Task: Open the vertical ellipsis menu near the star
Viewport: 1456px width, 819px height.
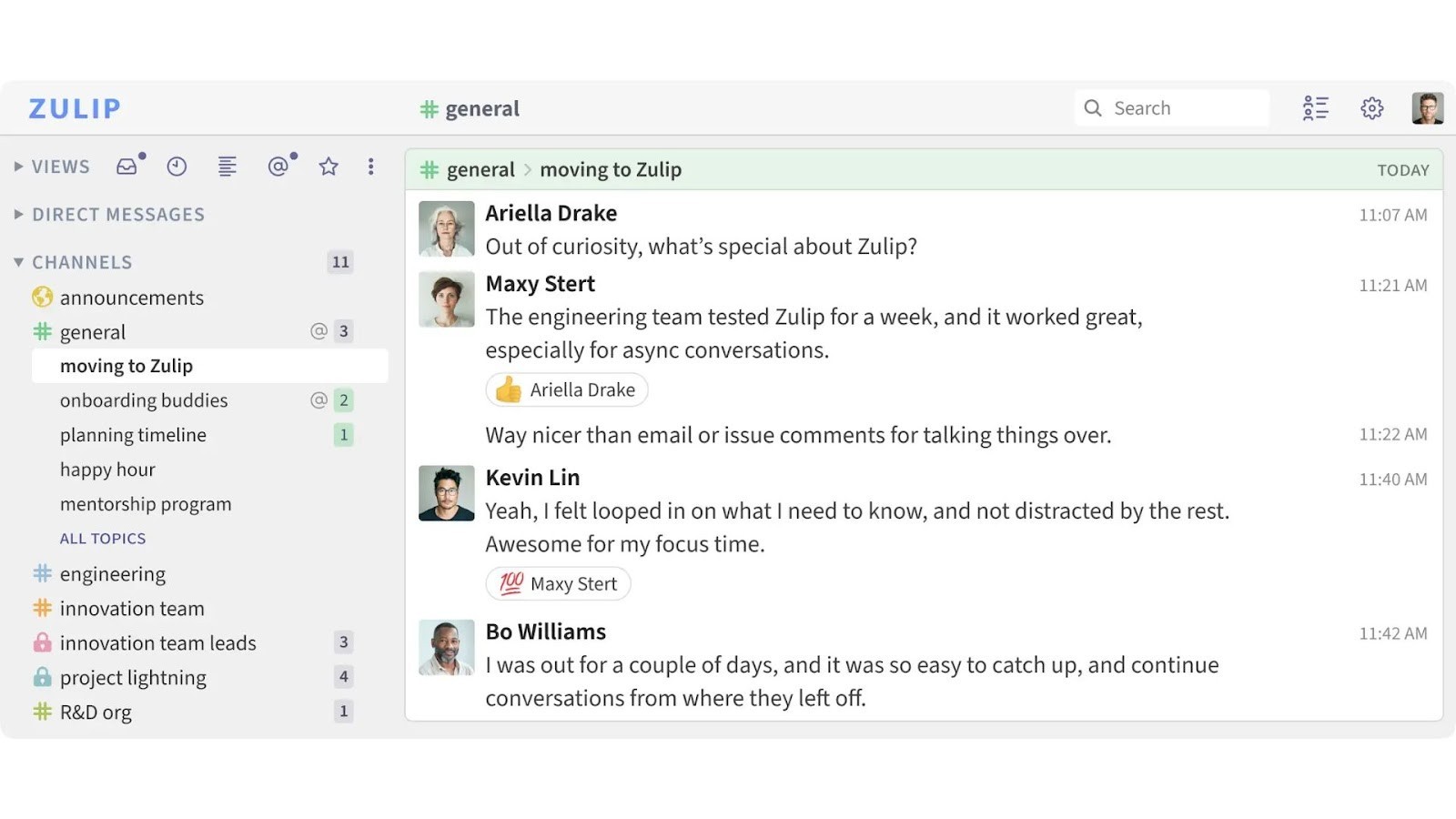Action: pos(370,166)
